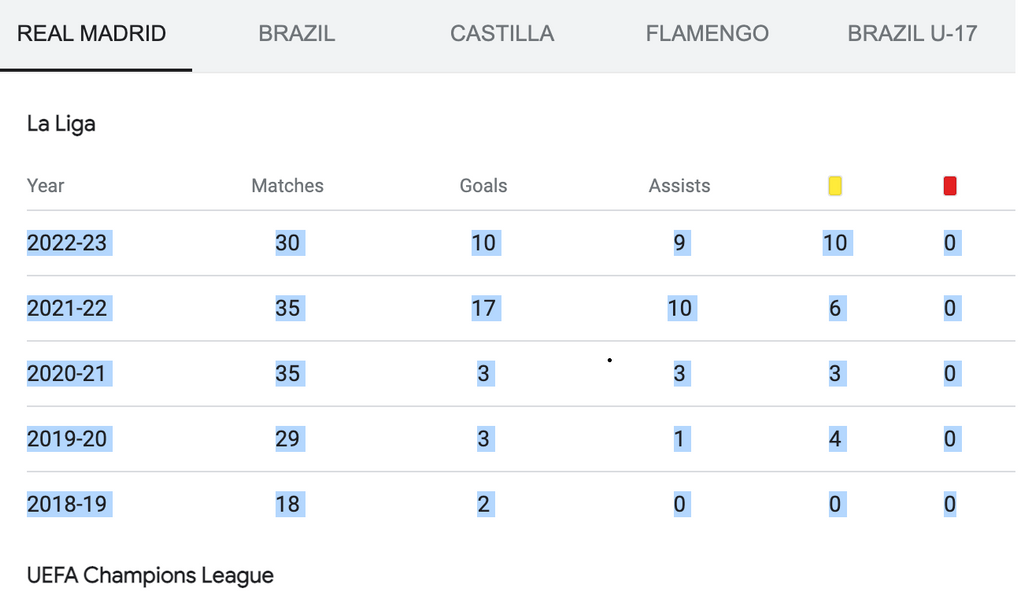Show the Flamengo stats tab

(x=707, y=33)
